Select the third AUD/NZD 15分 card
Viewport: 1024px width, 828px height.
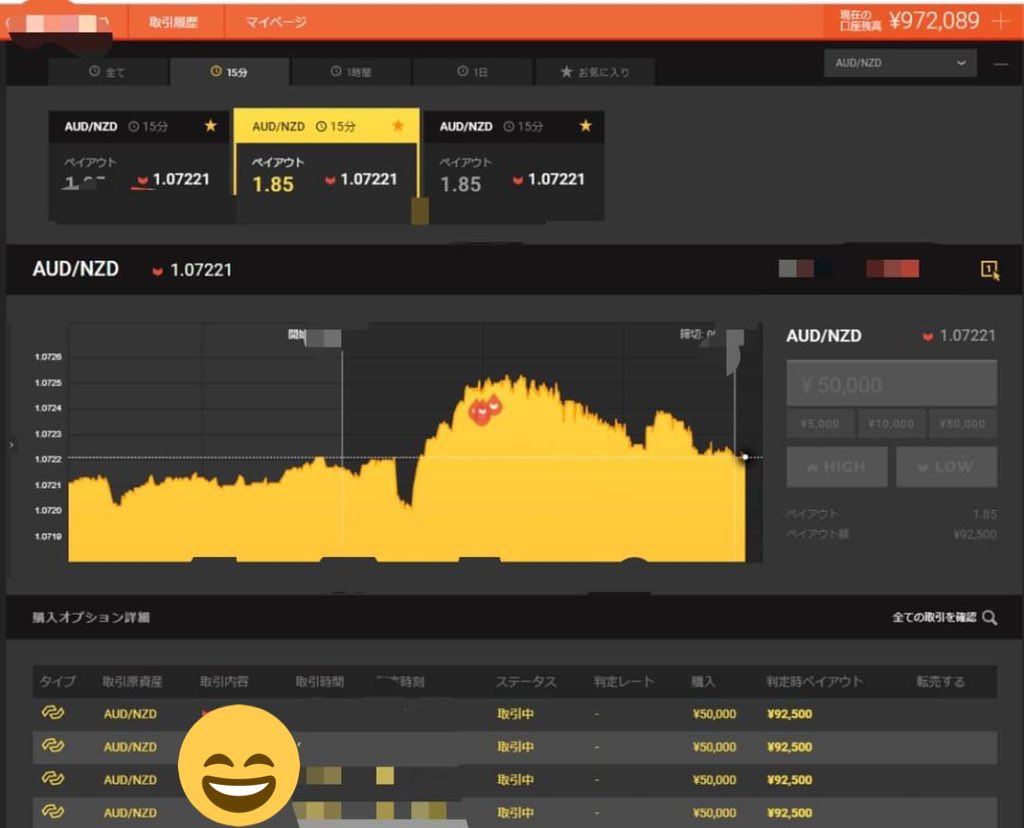pyautogui.click(x=513, y=166)
